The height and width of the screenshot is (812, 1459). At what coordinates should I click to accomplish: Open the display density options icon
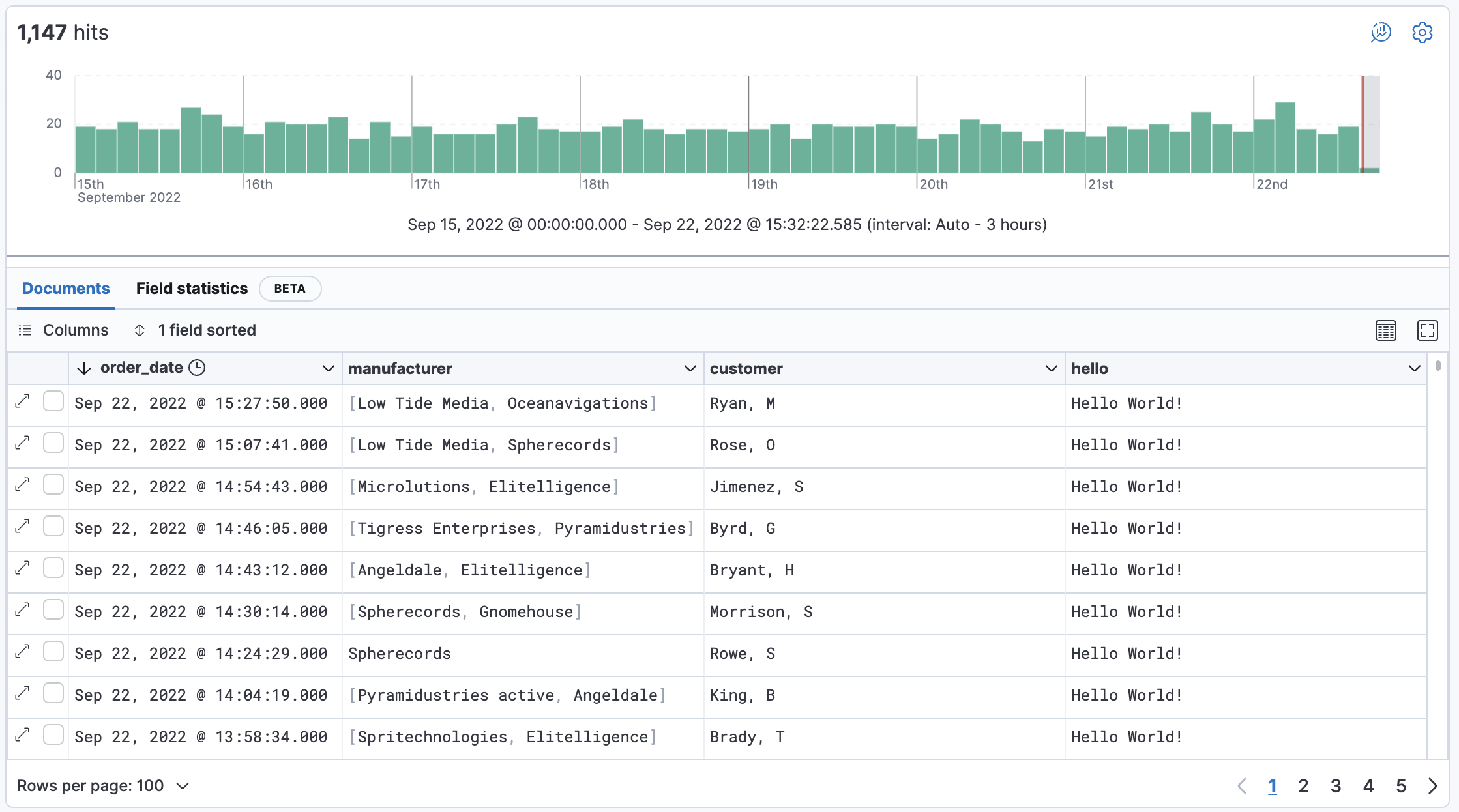point(1385,330)
